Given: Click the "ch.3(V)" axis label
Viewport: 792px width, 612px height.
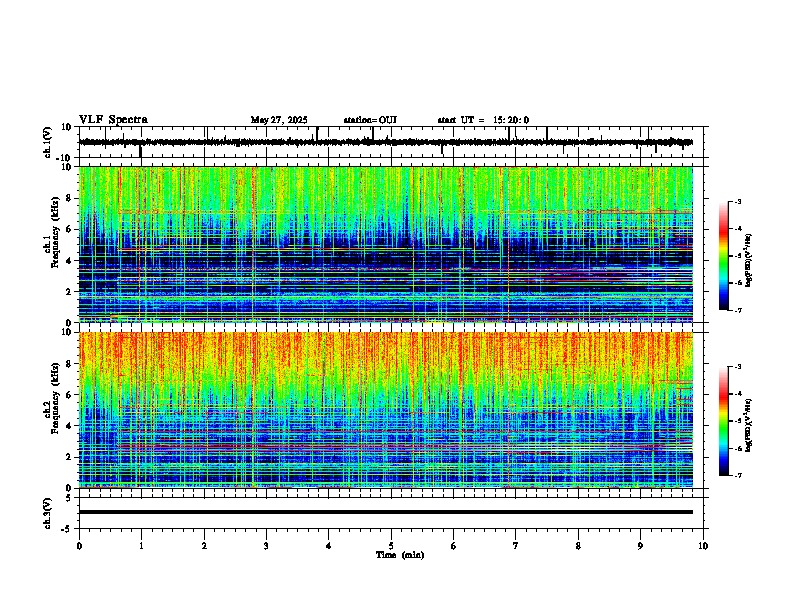Looking at the screenshot, I should (48, 513).
